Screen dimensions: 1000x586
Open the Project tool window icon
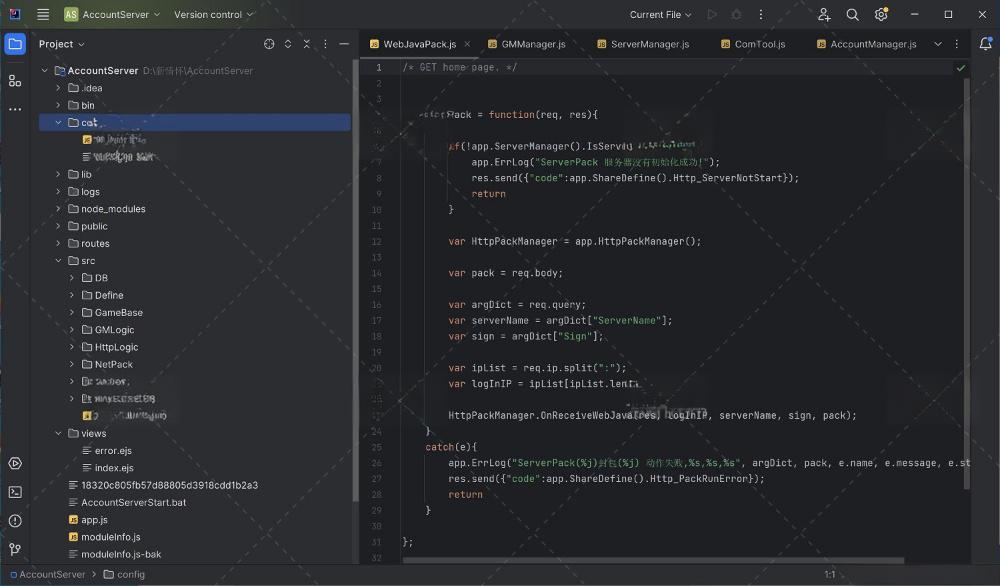point(15,44)
